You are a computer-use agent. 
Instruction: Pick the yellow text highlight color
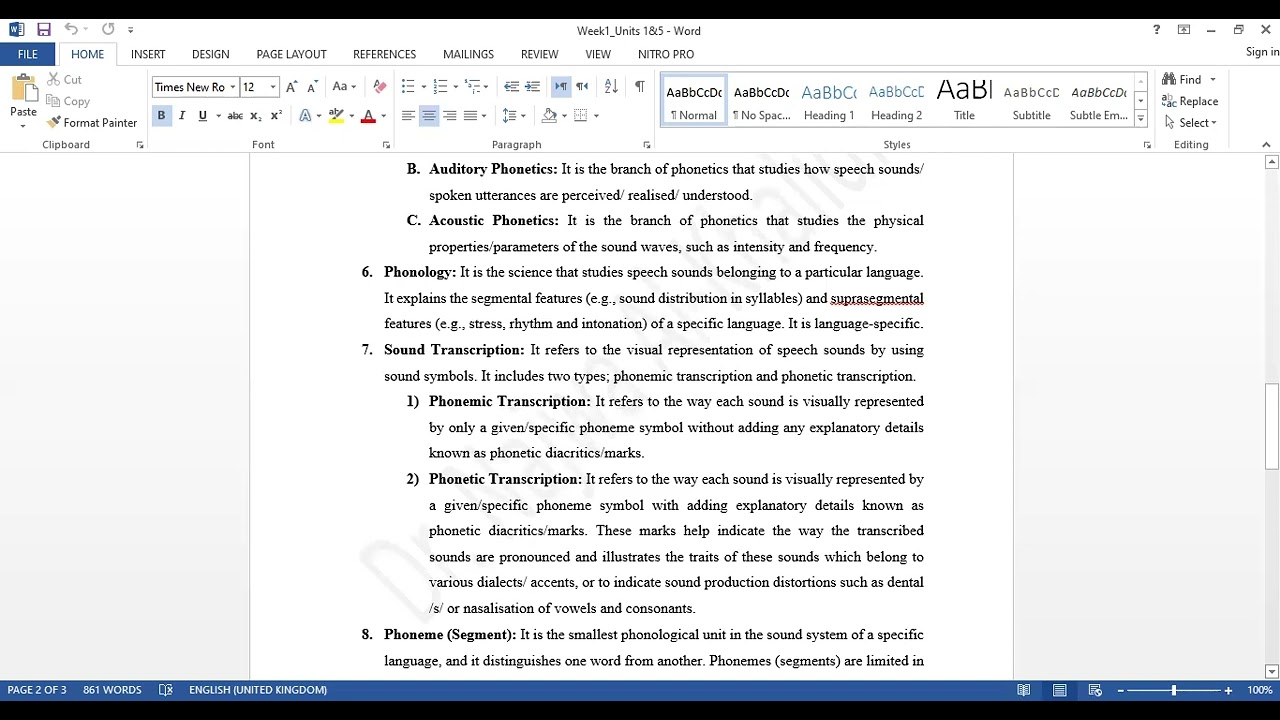[x=336, y=116]
